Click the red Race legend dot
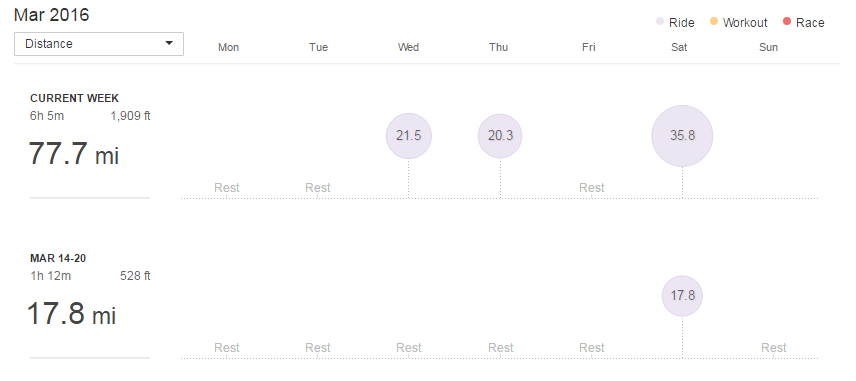 coord(787,22)
